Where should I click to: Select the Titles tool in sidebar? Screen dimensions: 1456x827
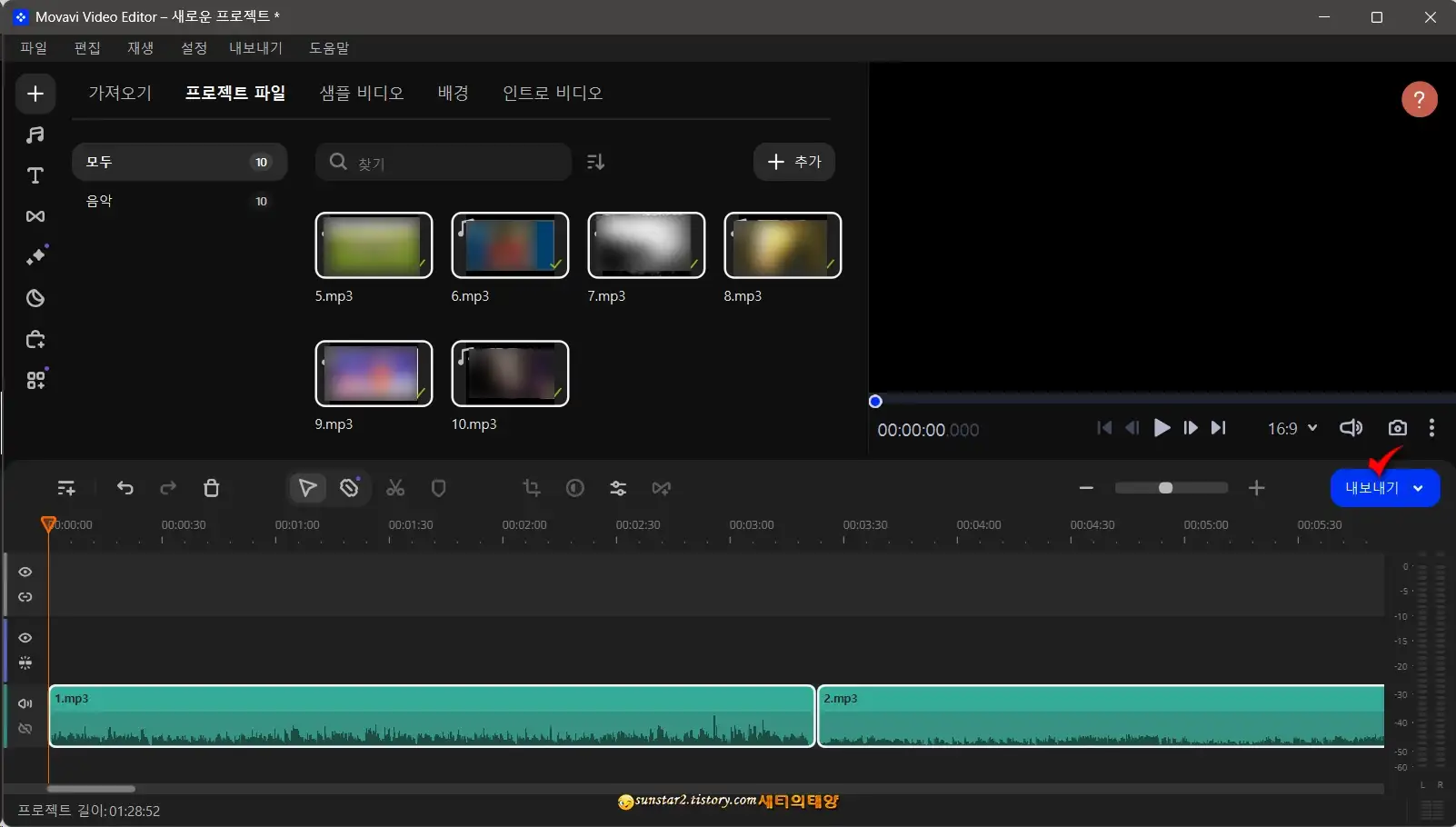[x=35, y=175]
